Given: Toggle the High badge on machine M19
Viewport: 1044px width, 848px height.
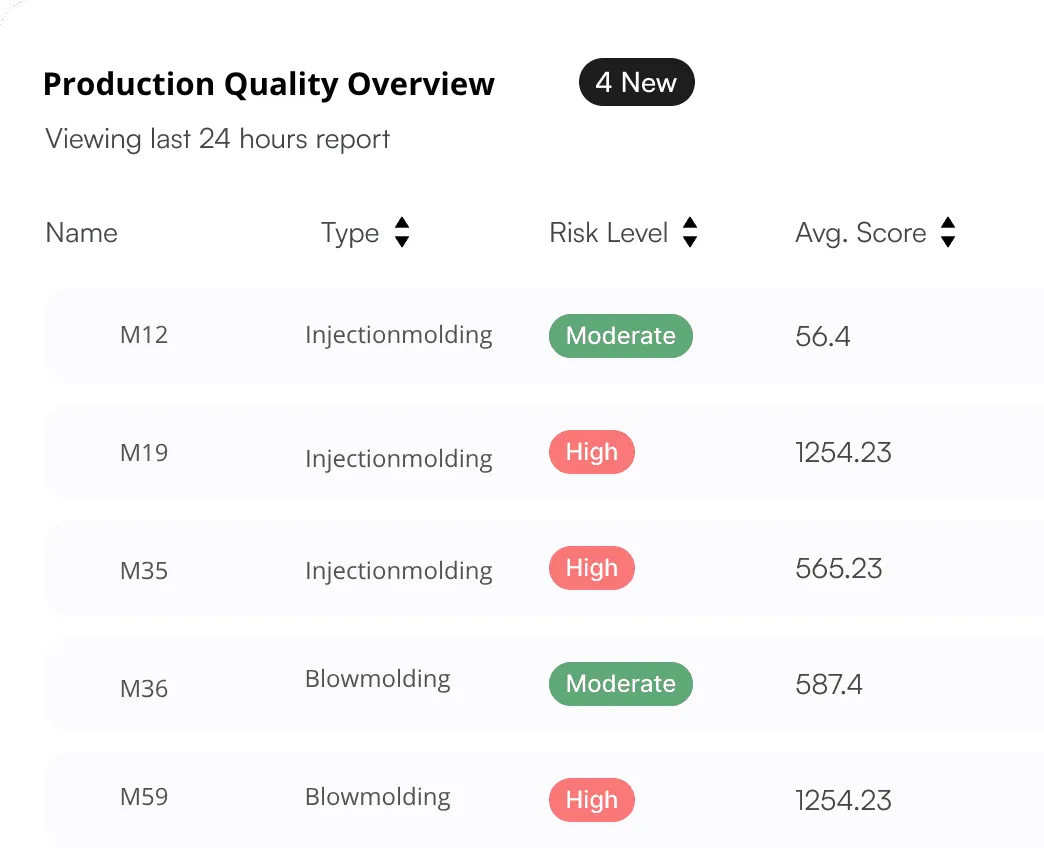Looking at the screenshot, I should tap(591, 452).
